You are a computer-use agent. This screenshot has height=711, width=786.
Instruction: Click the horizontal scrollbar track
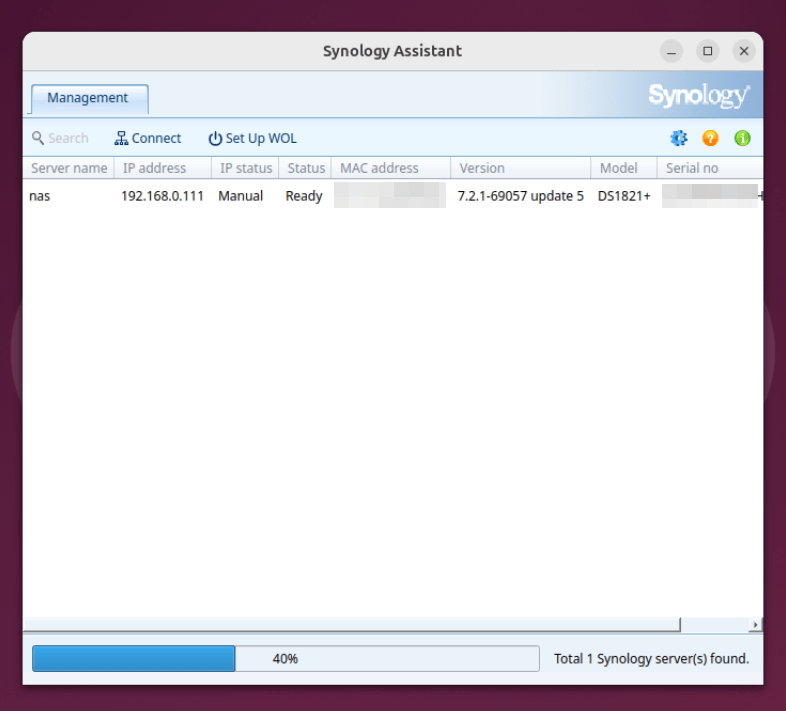click(x=714, y=625)
